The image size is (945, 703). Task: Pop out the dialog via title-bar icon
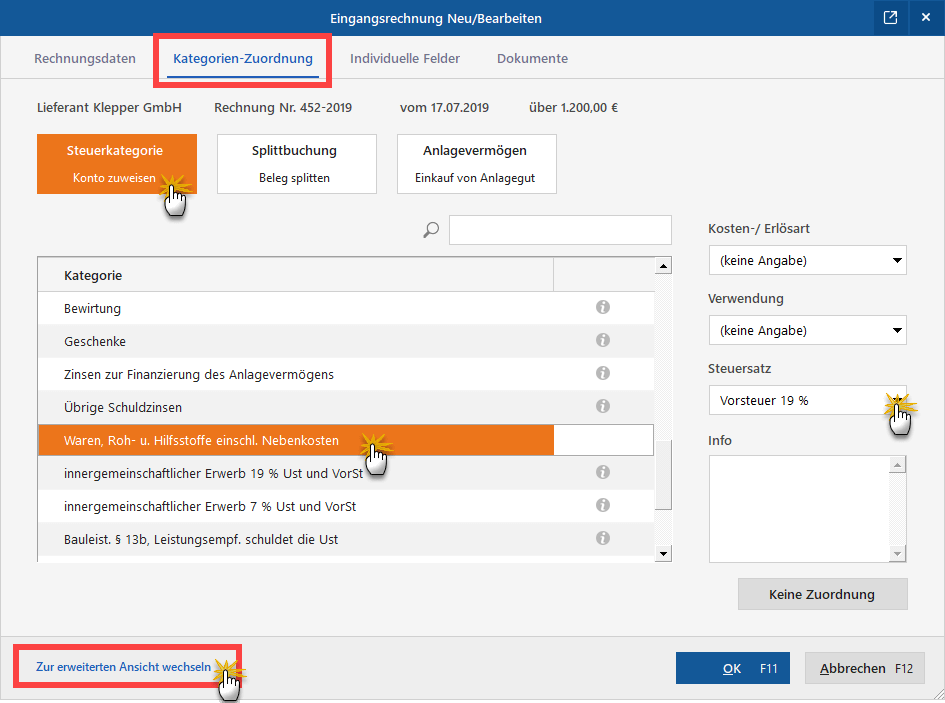[x=890, y=17]
